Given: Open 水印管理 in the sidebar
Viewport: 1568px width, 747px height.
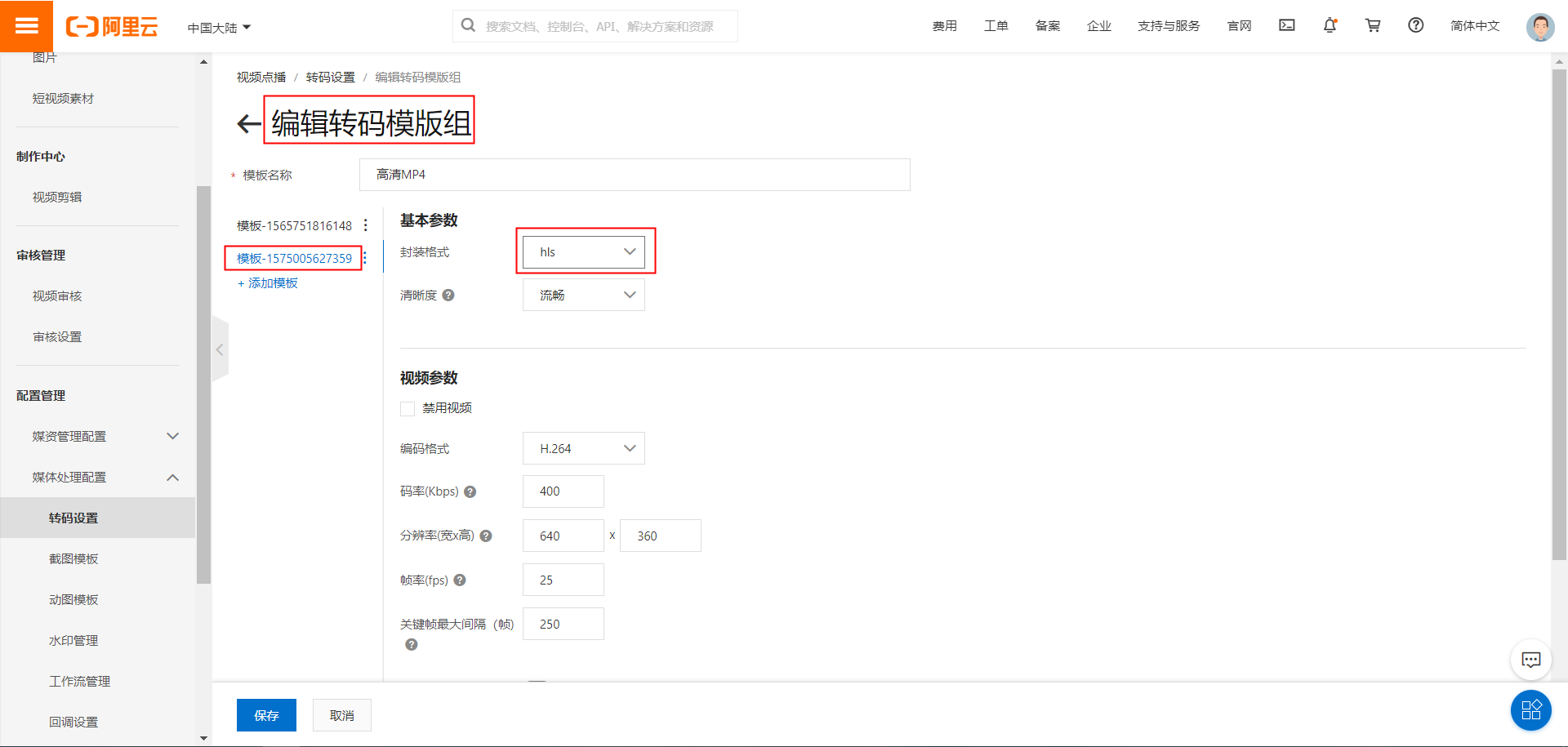Looking at the screenshot, I should (73, 641).
